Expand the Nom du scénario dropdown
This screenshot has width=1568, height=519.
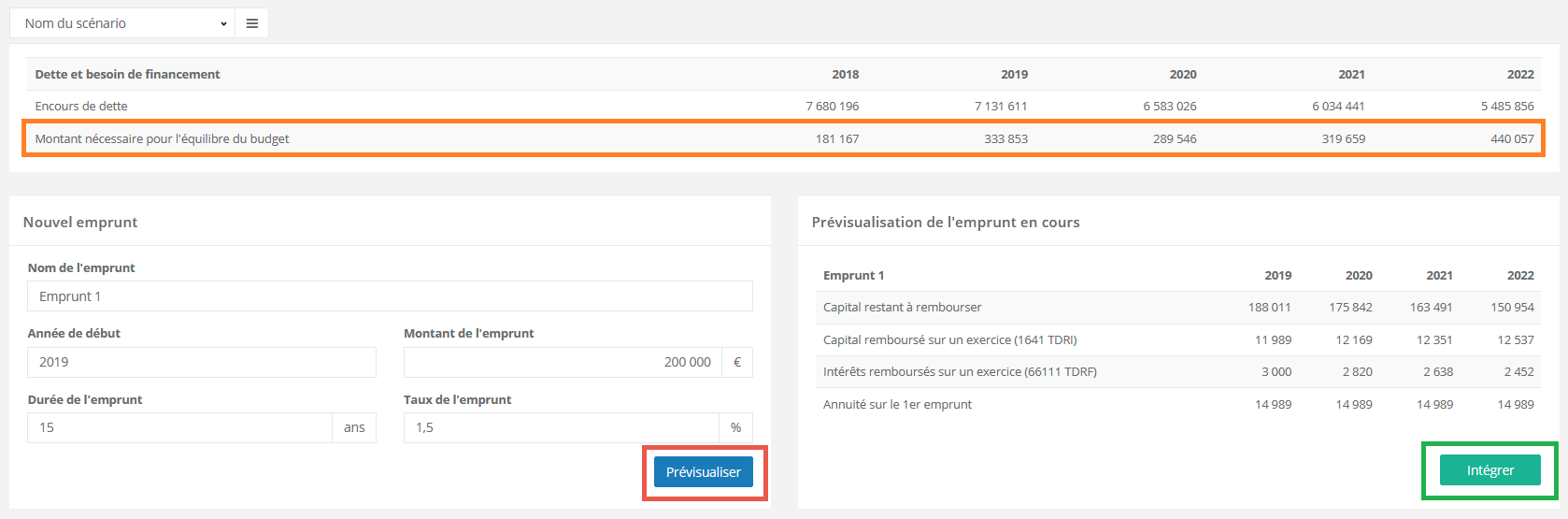pos(122,23)
